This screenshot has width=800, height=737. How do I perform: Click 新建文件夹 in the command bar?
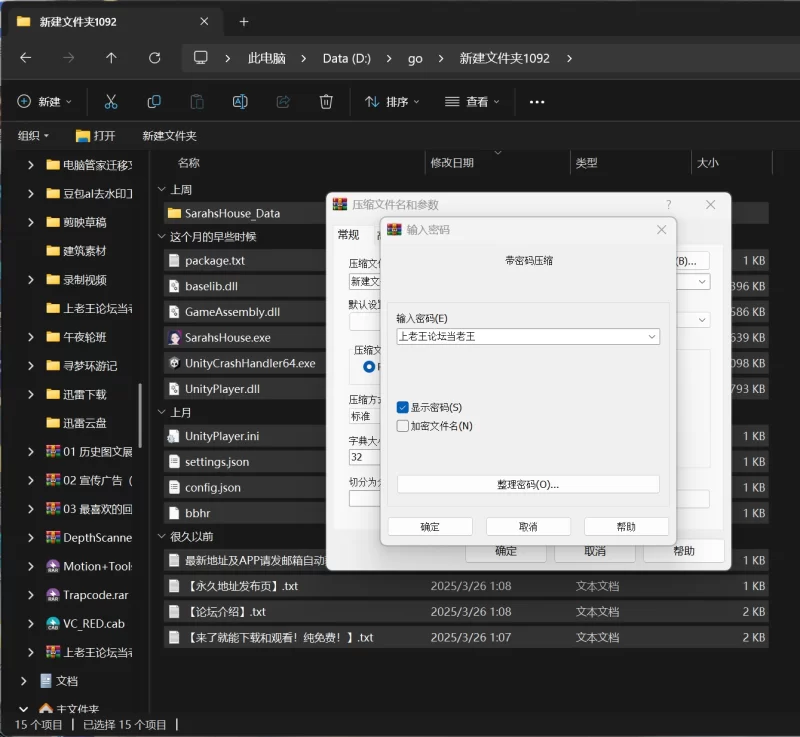coord(169,136)
